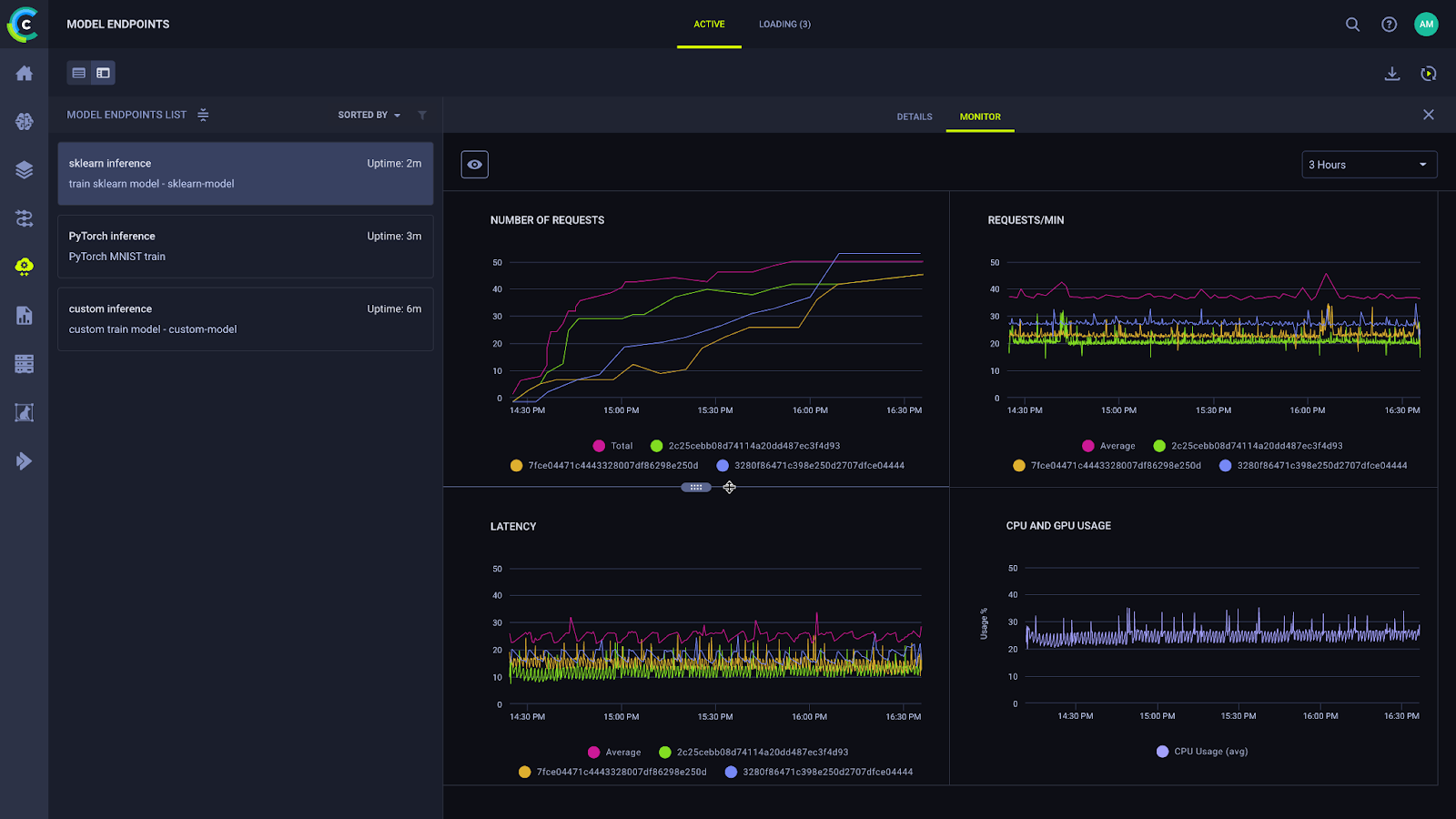Image resolution: width=1456 pixels, height=819 pixels.
Task: Switch to split view layout toggle
Action: click(103, 73)
